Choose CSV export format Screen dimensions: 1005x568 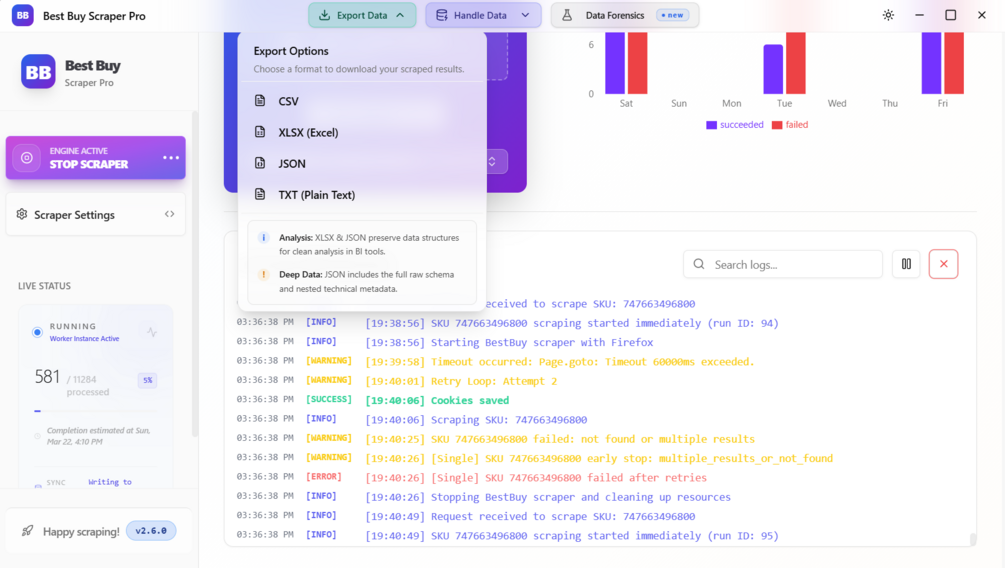point(361,101)
